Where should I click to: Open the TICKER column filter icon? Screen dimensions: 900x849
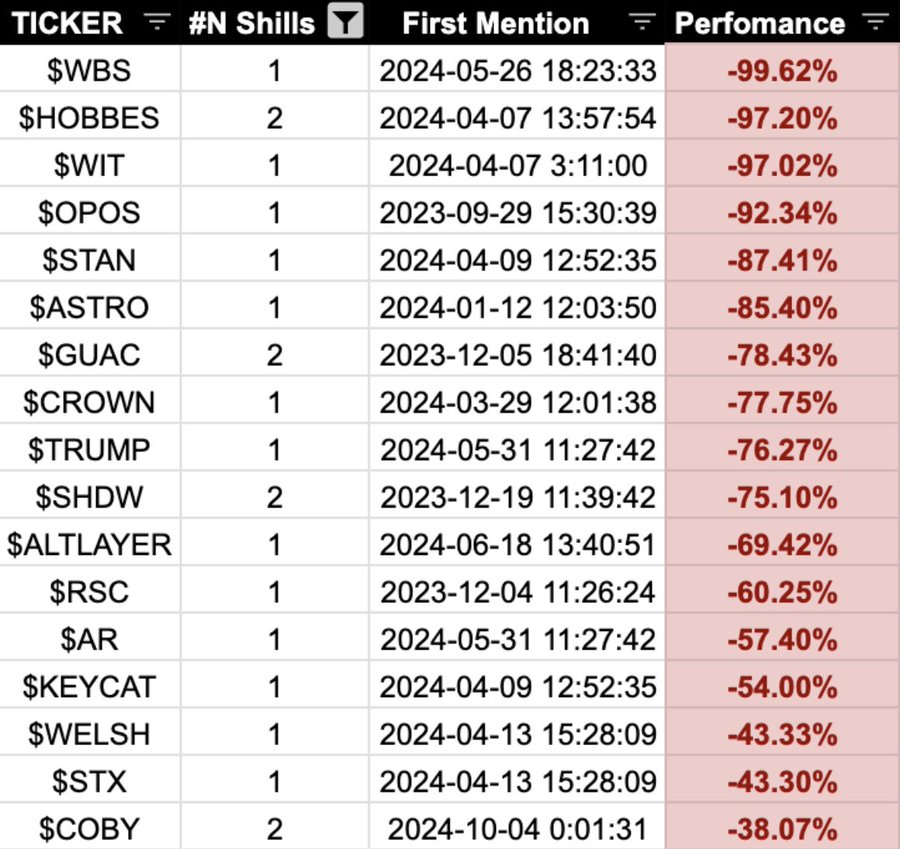(x=157, y=22)
